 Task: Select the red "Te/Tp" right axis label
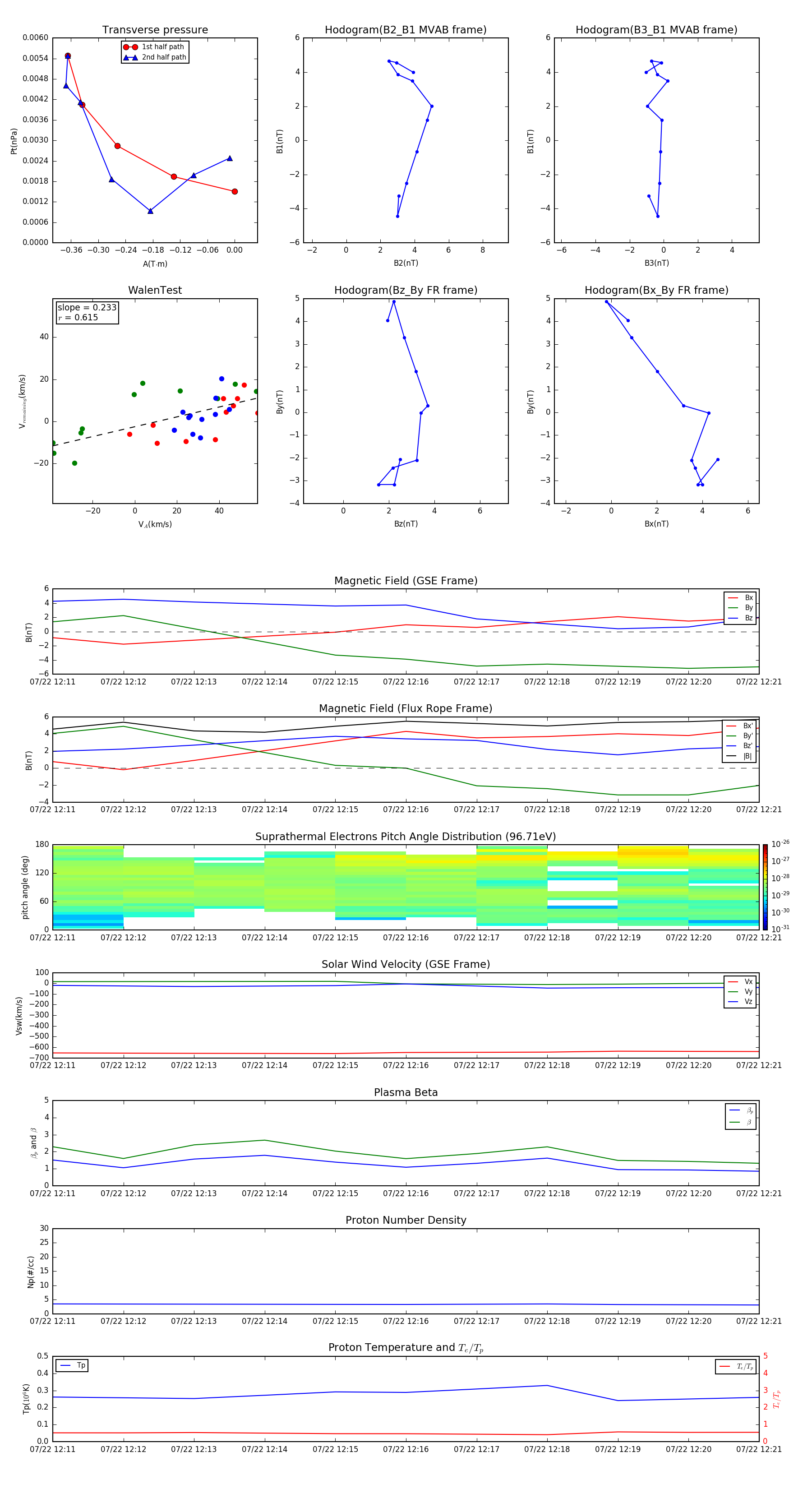(776, 1399)
